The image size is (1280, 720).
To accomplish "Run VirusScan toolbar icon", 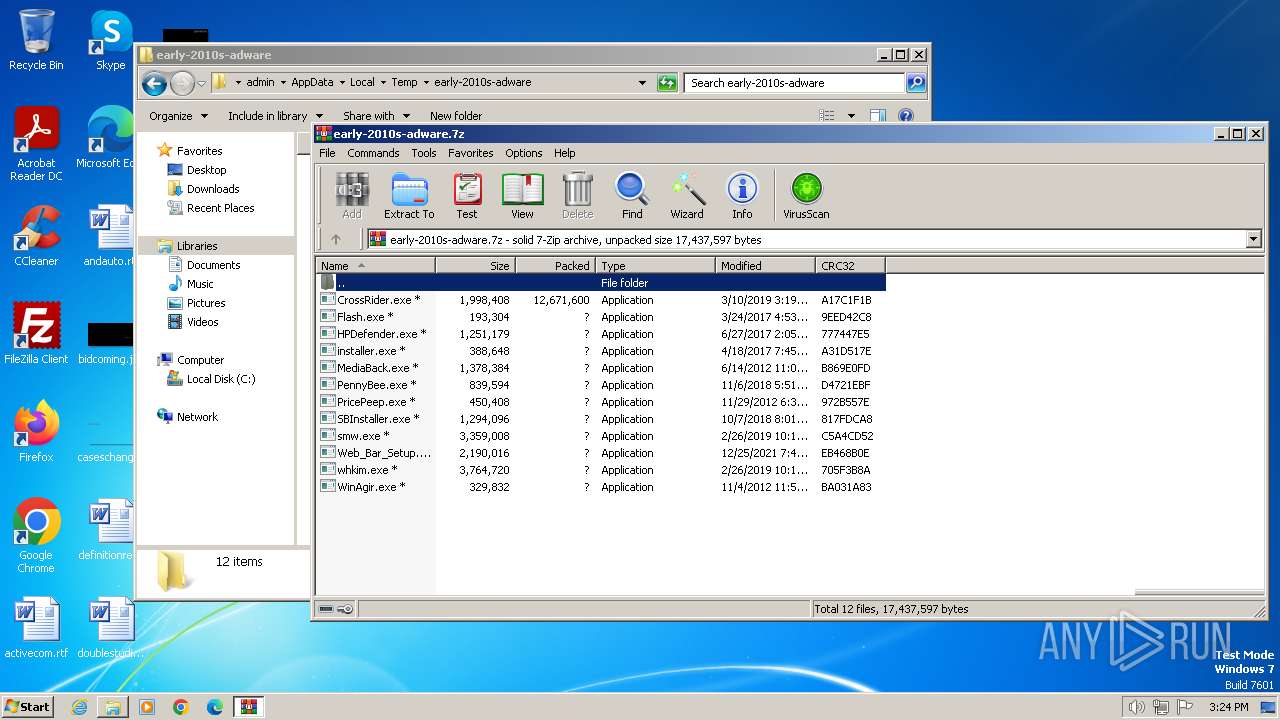I will point(806,195).
